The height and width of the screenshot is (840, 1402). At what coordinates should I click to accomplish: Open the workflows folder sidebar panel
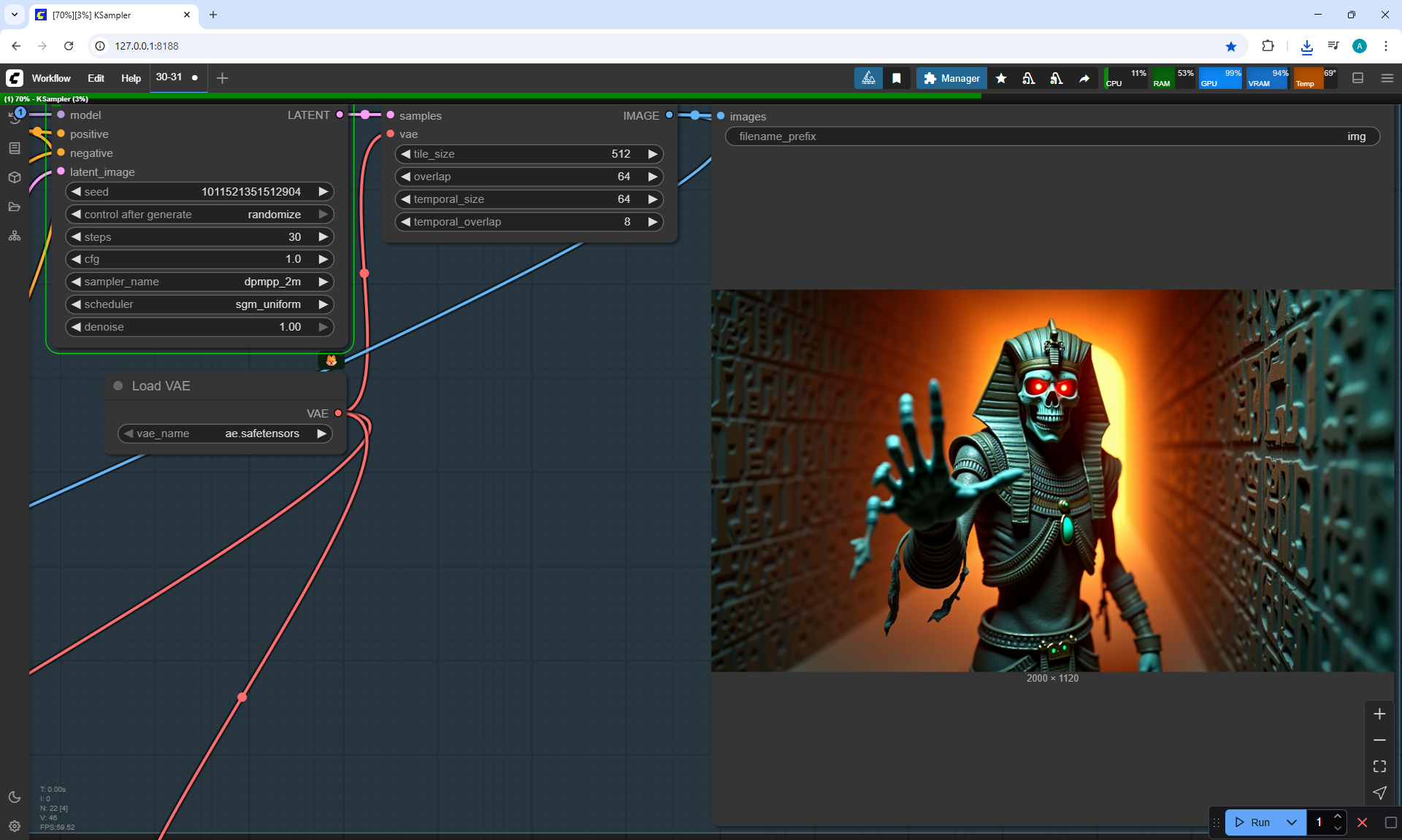(15, 207)
